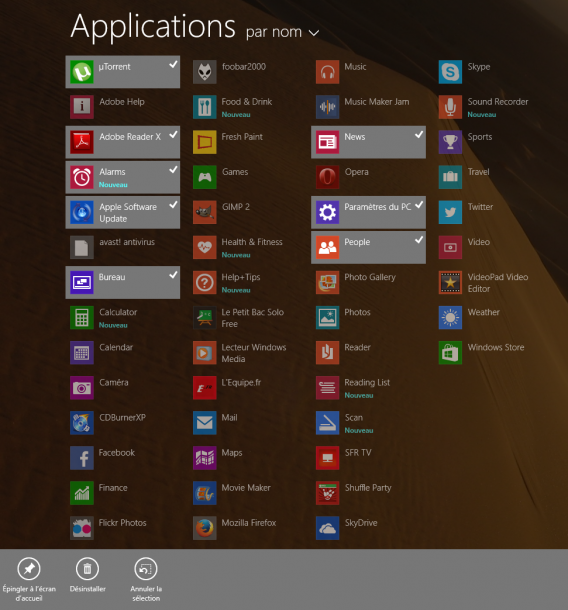Image resolution: width=568 pixels, height=610 pixels.
Task: Click the Video label
Action: coord(479,242)
